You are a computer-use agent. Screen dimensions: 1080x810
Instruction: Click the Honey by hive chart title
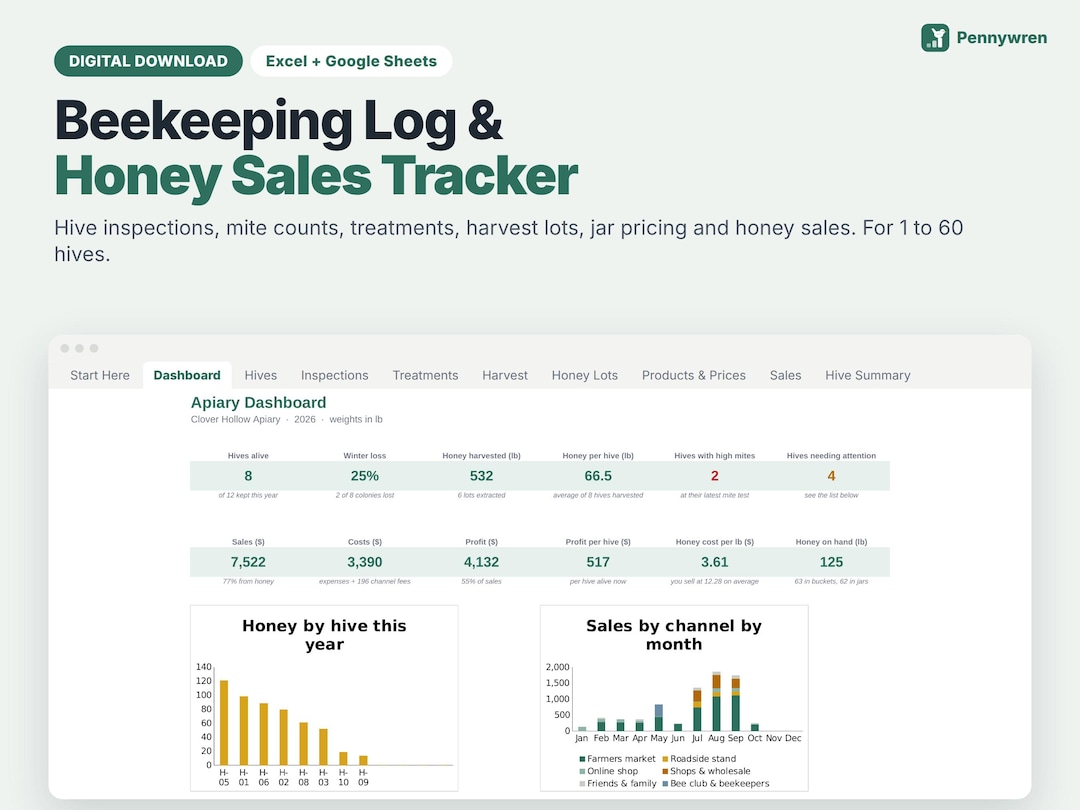tap(324, 635)
